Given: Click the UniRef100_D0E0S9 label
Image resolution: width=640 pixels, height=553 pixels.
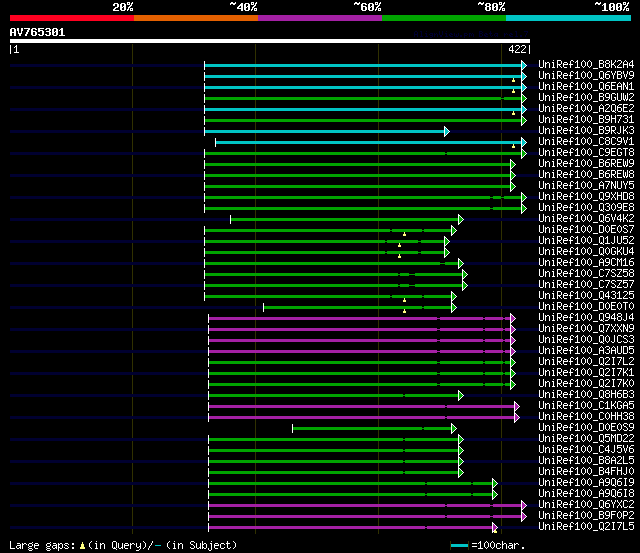Looking at the screenshot, I should [x=586, y=428].
